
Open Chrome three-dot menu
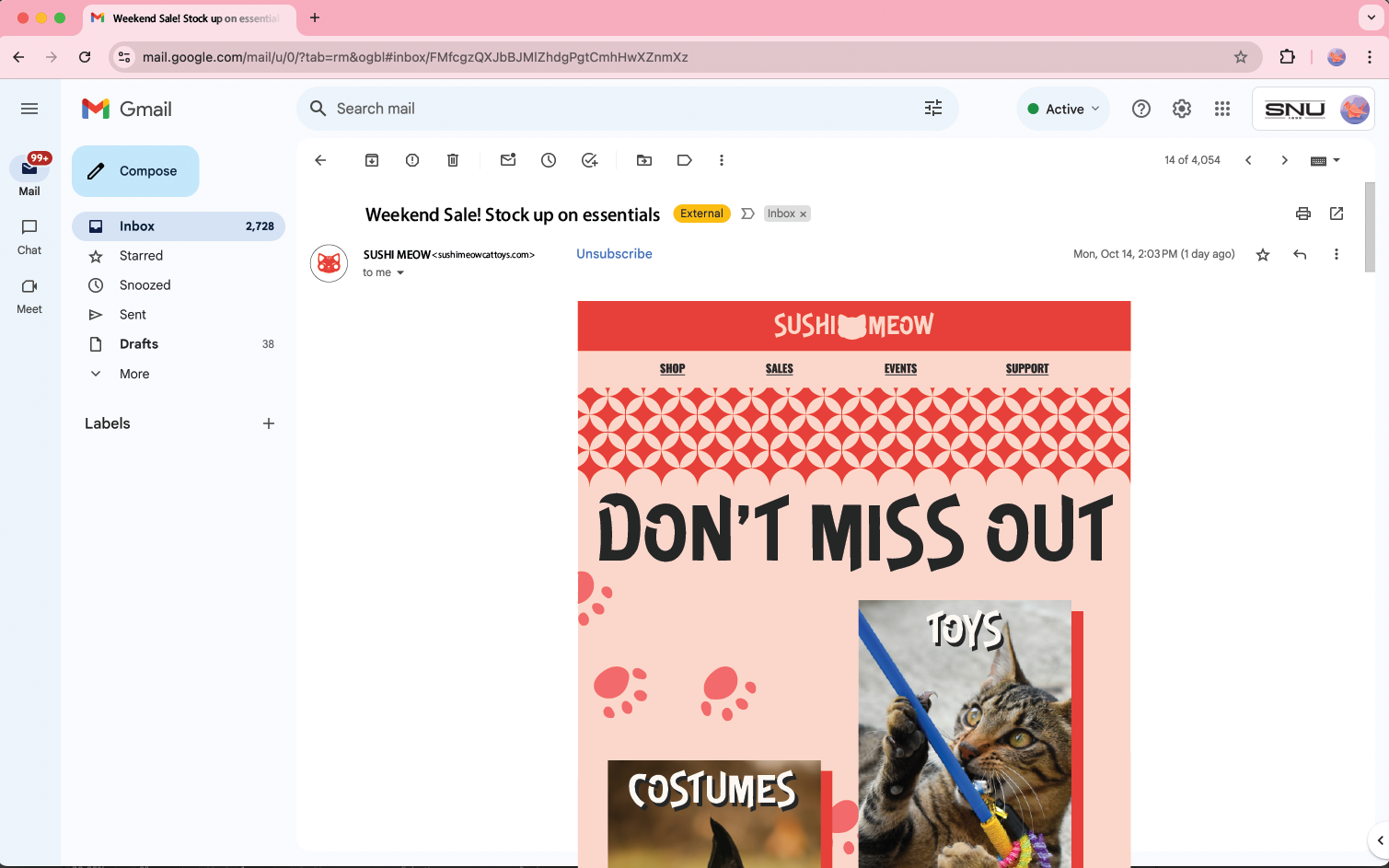click(1370, 57)
